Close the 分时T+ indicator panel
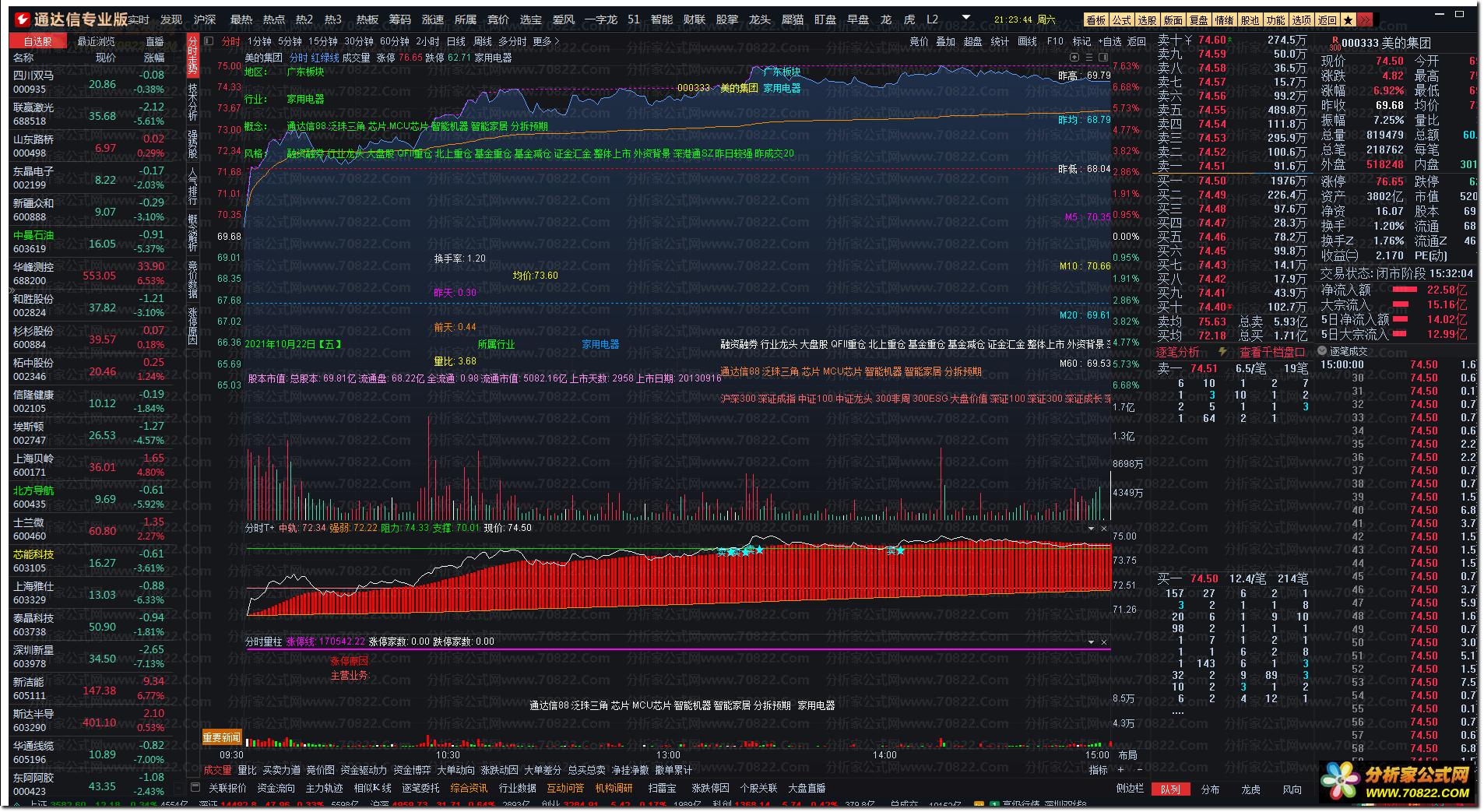Screen dimensions: 1484x812 point(1104,529)
